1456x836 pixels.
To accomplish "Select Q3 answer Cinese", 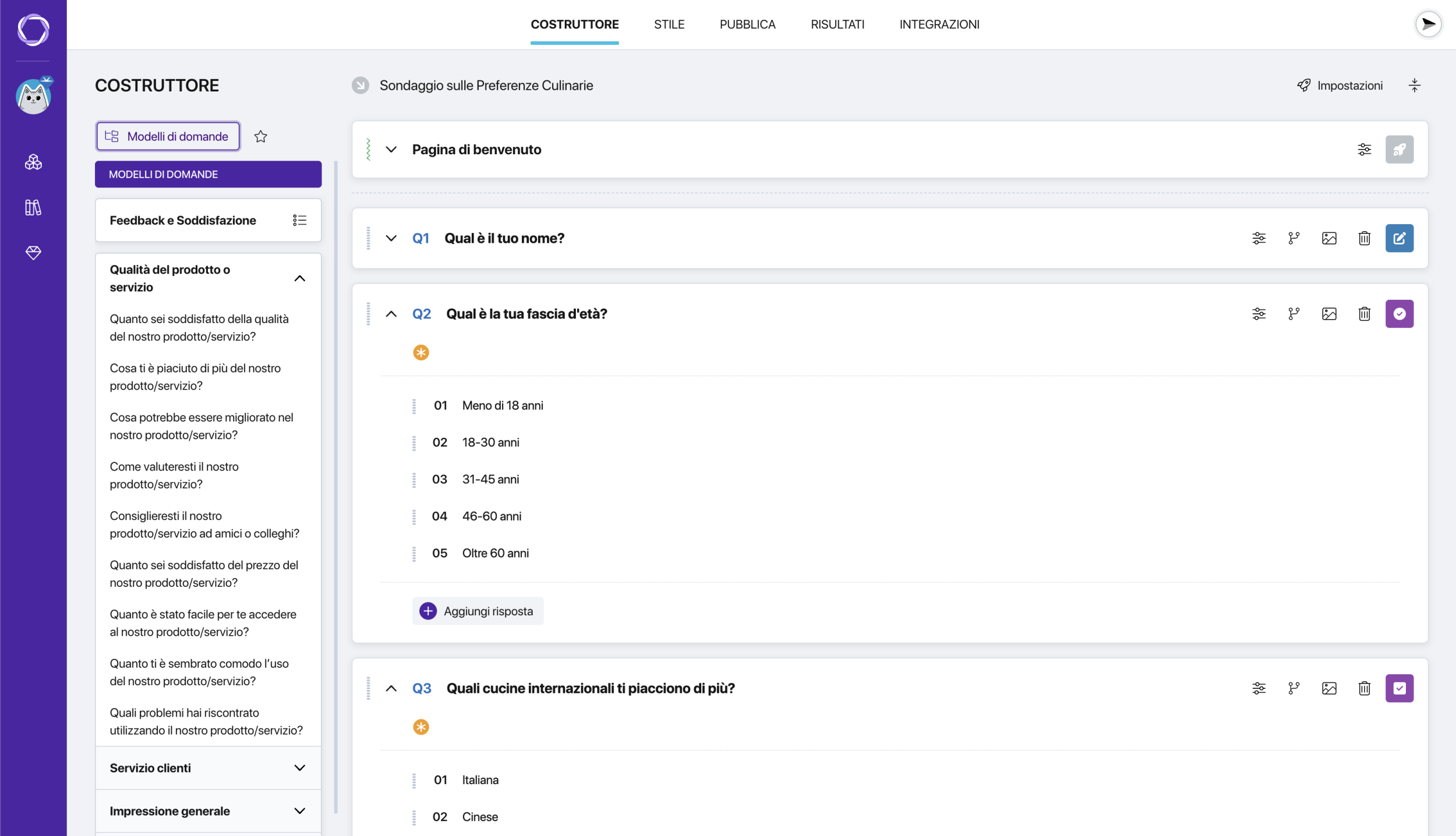I will [x=480, y=817].
